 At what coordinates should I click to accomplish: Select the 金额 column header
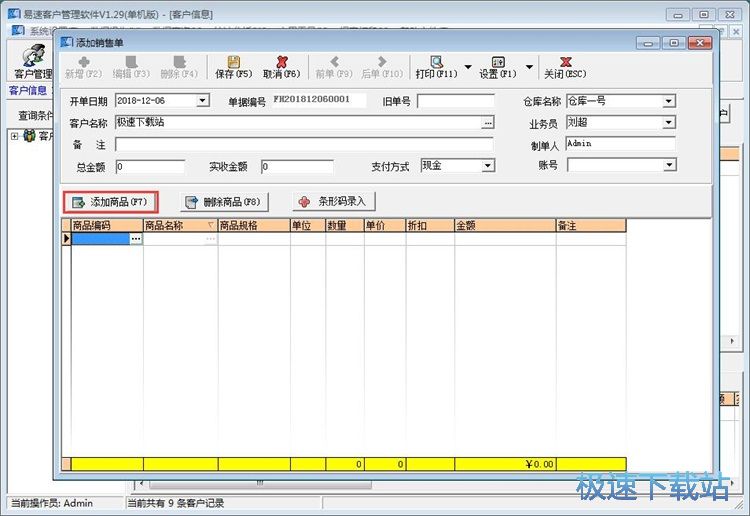(x=506, y=225)
